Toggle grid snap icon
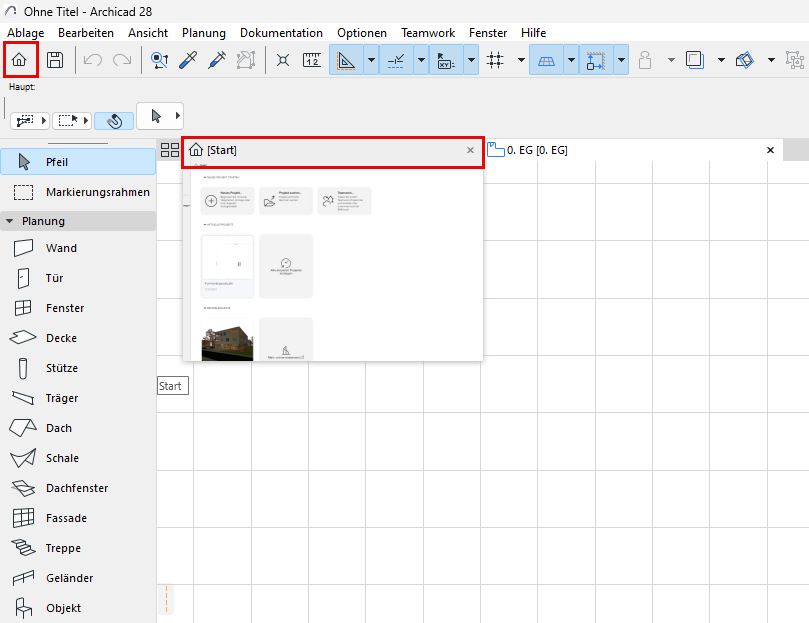Screen dimensions: 809x623 [x=495, y=60]
